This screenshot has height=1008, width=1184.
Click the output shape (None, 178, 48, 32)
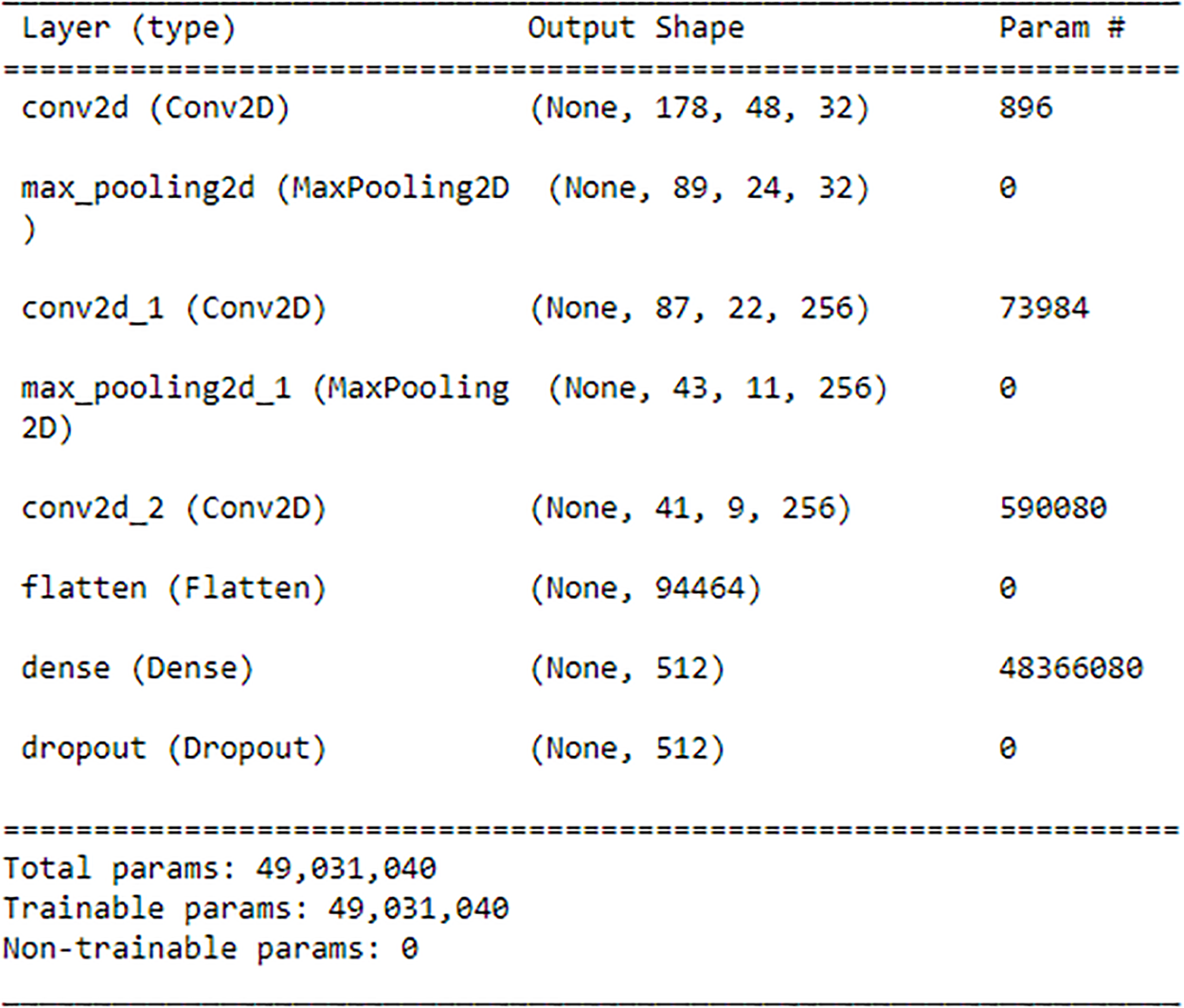coord(699,108)
